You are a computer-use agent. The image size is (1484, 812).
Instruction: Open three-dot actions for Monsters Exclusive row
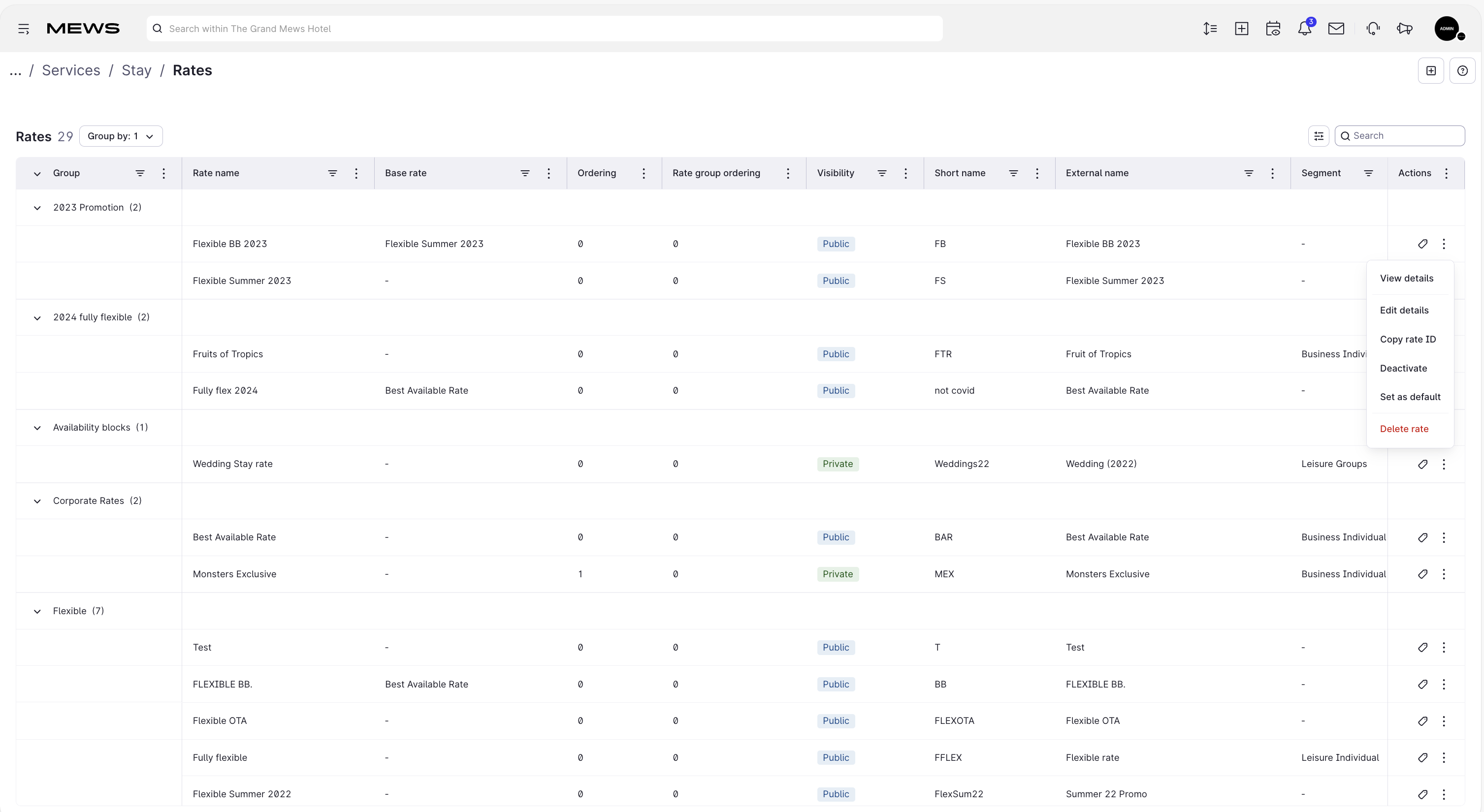coord(1444,574)
